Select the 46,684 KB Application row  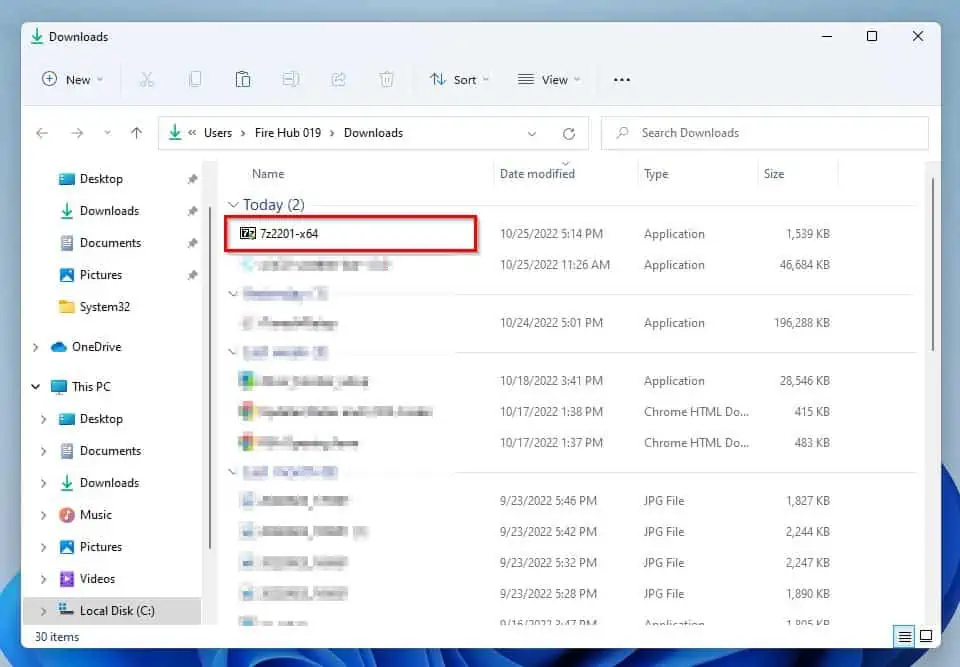click(x=534, y=265)
